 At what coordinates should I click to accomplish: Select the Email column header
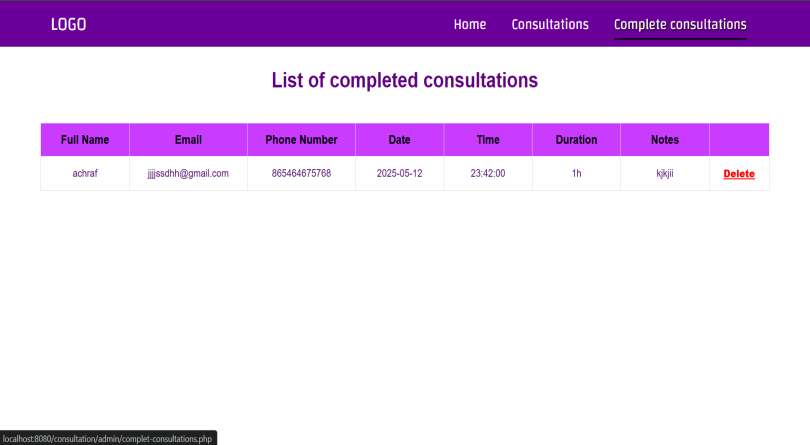188,140
